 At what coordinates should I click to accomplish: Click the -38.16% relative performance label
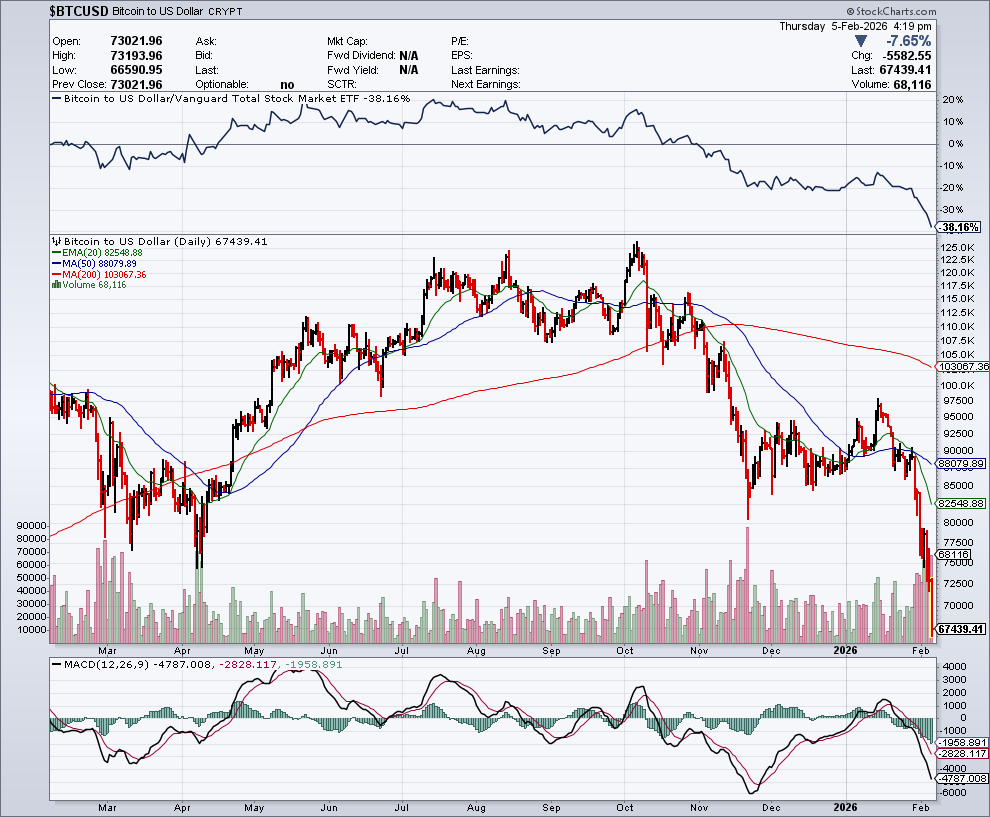pos(958,227)
